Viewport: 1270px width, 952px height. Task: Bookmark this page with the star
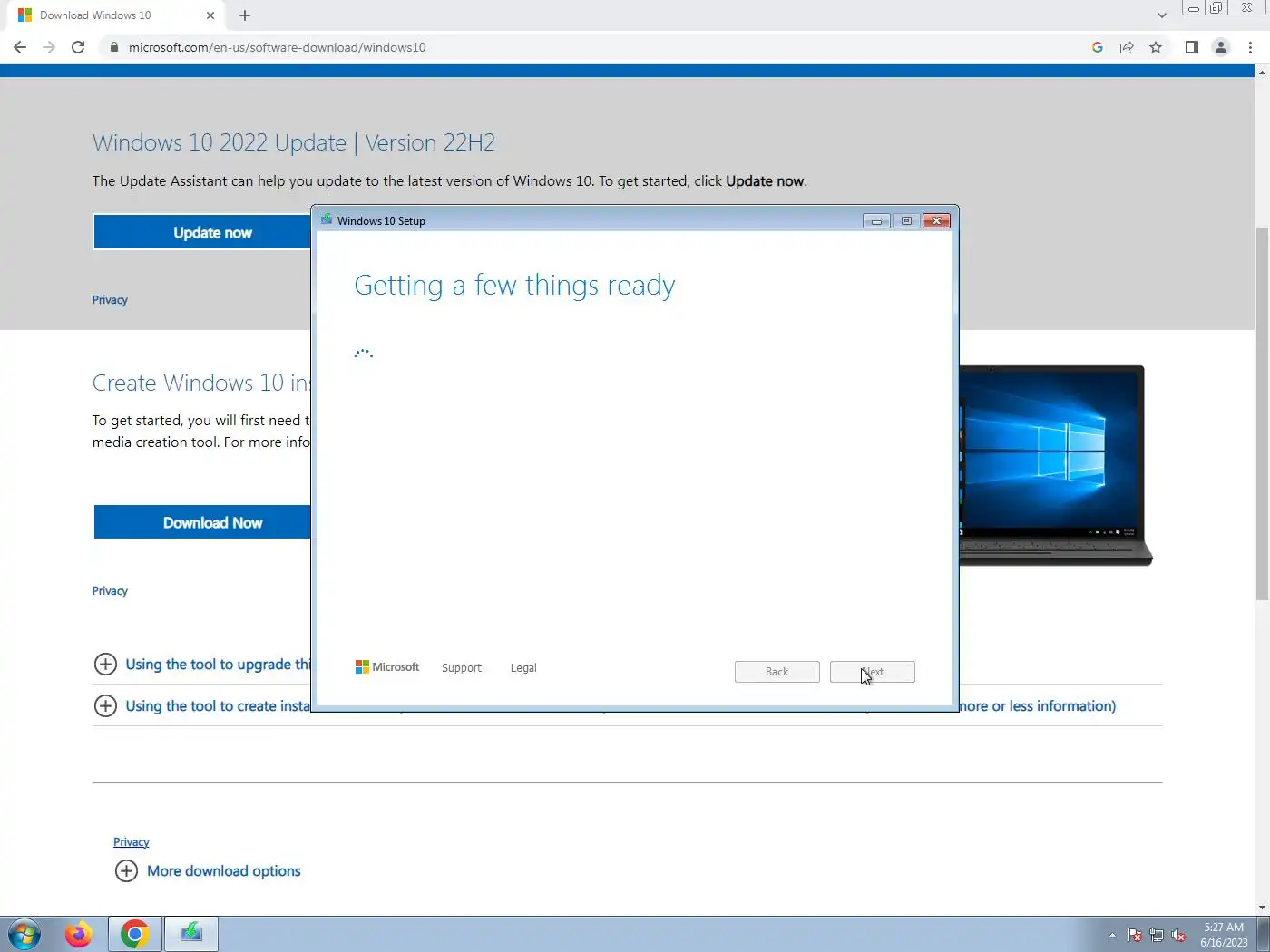[1156, 47]
